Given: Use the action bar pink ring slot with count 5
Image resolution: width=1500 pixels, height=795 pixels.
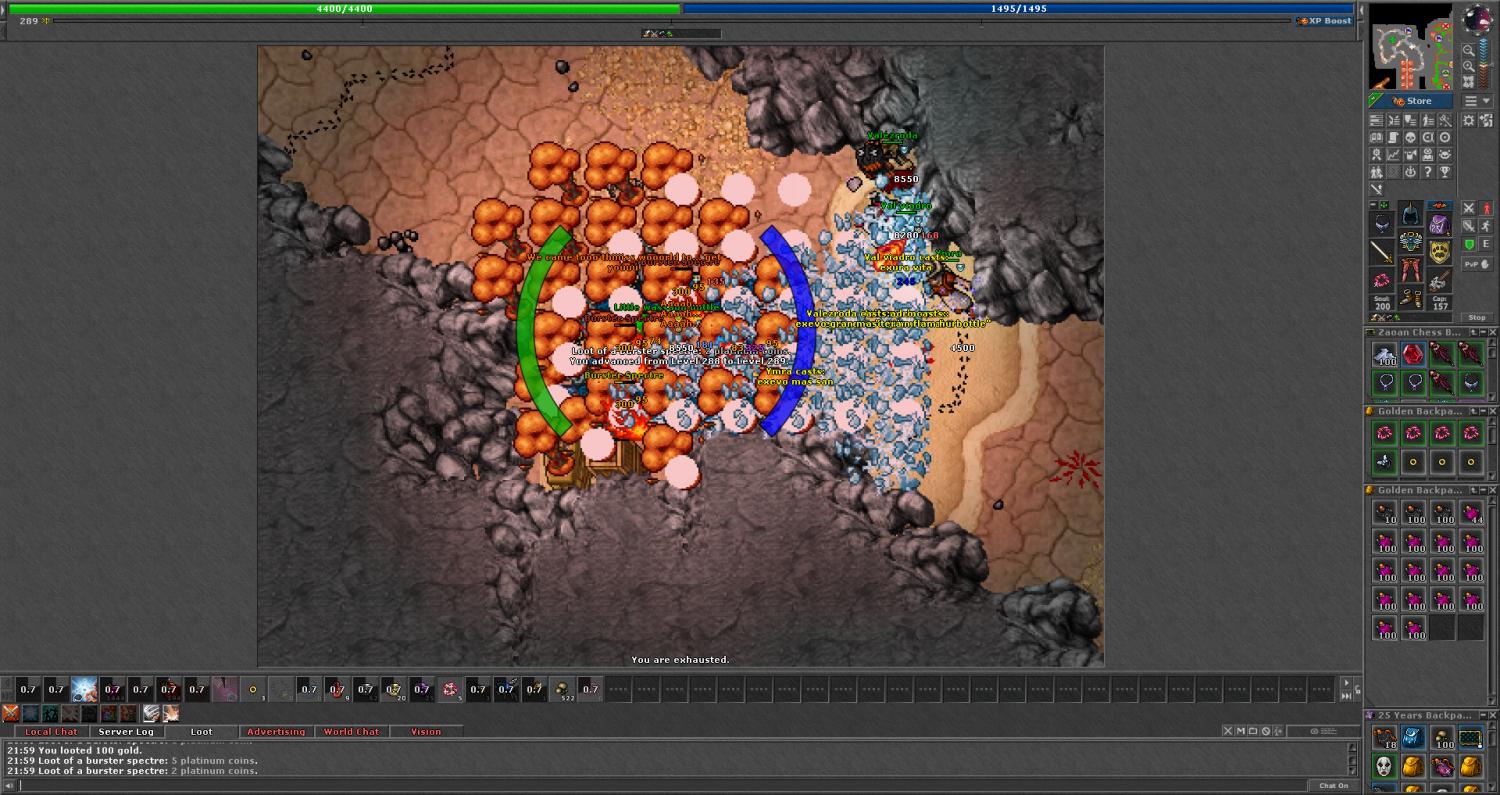Looking at the screenshot, I should (450, 689).
